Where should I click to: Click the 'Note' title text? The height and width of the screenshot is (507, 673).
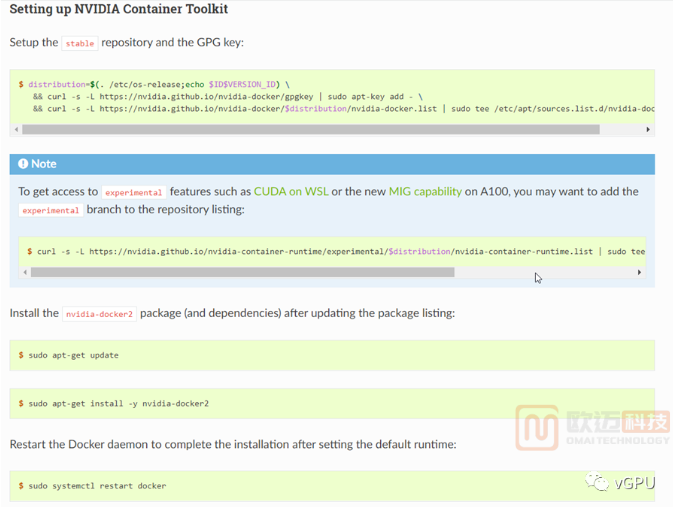click(44, 164)
